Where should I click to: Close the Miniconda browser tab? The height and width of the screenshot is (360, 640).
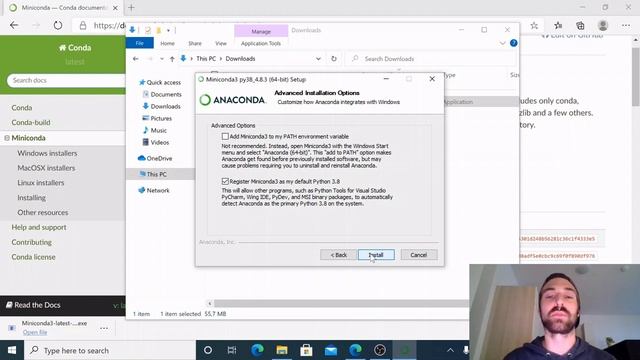point(115,8)
